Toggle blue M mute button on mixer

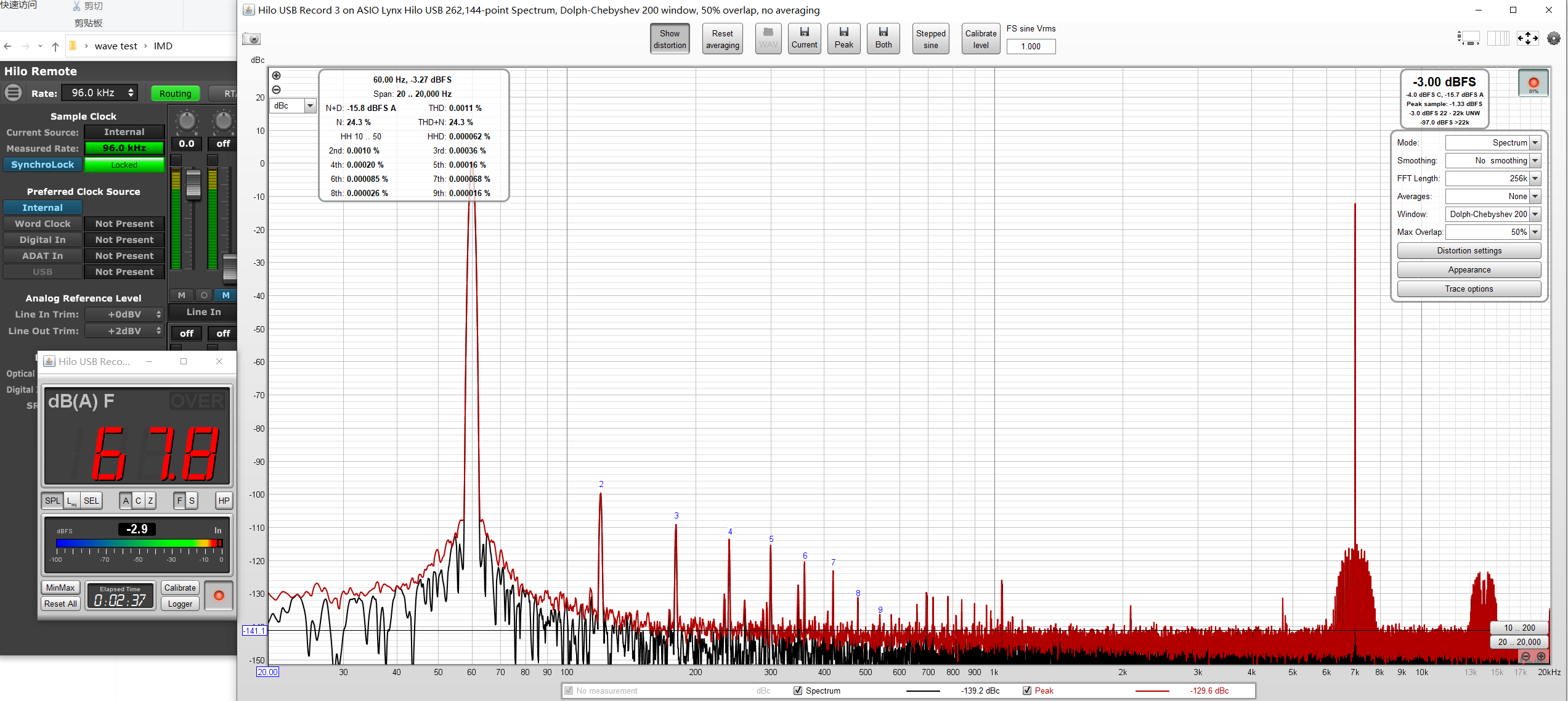pyautogui.click(x=226, y=295)
